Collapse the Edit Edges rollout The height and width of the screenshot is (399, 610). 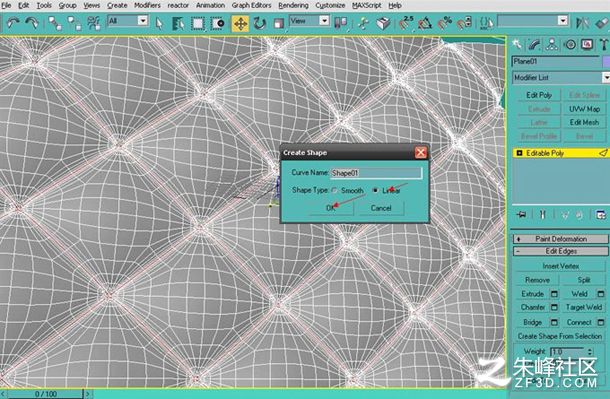561,251
